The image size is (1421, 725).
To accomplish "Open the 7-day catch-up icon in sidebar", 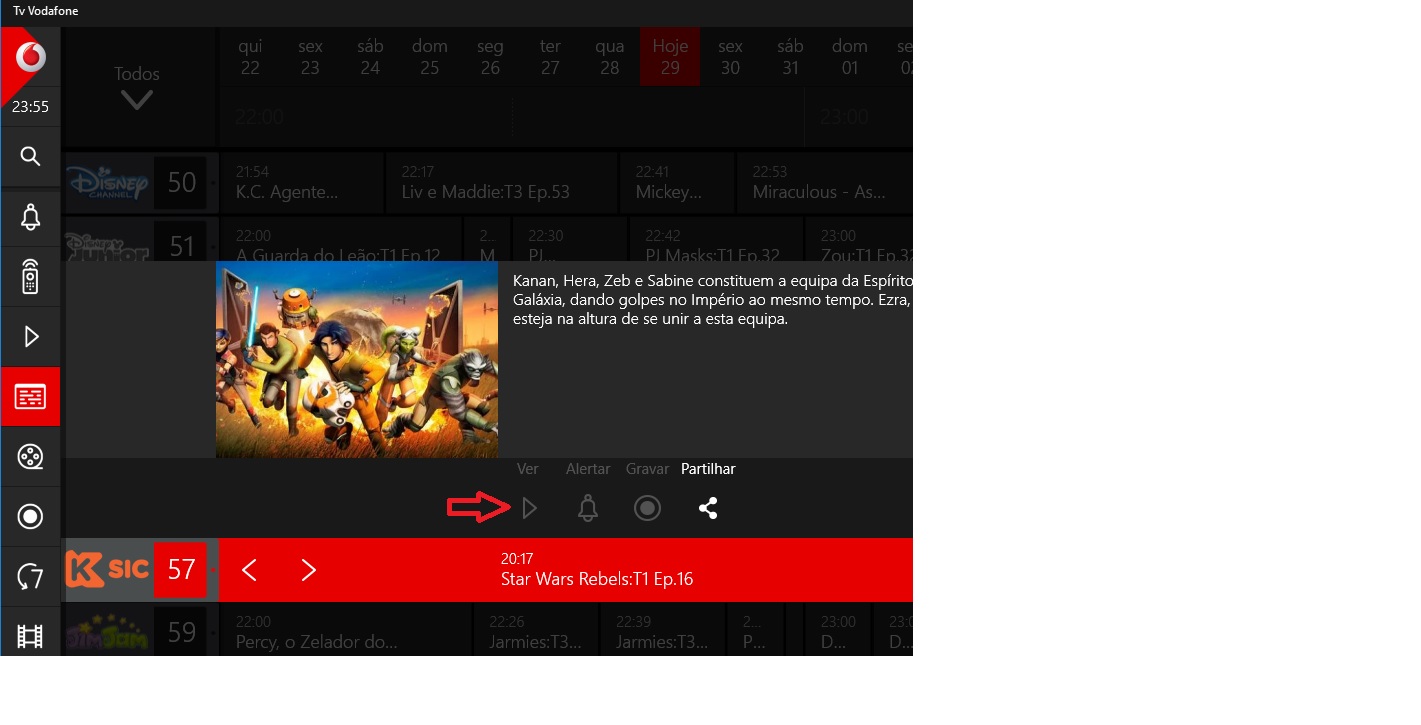I will 31,577.
